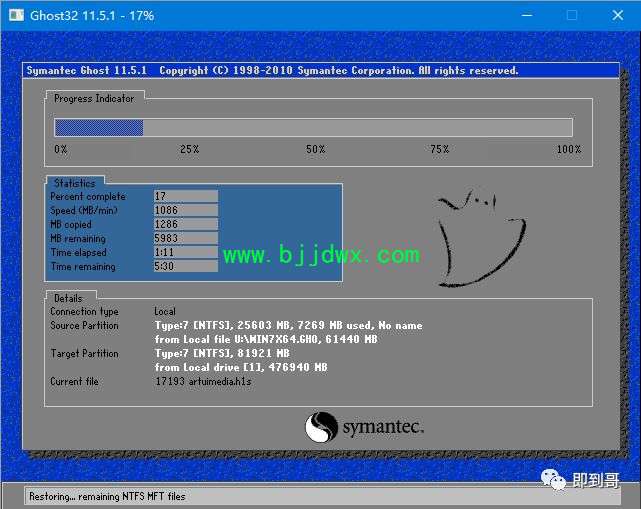
Task: Click the MB copied label
Action: [x=71, y=224]
